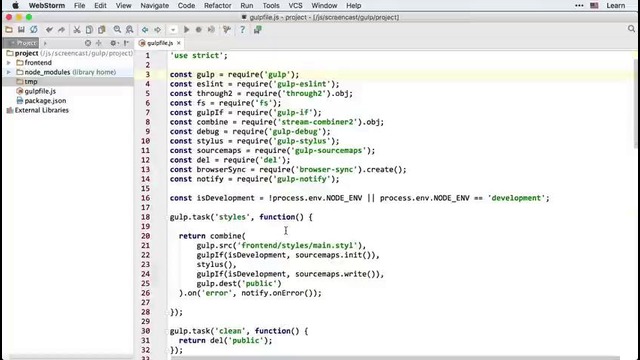The image size is (640, 360).
Task: Click the arrow next to the Project view selector
Action: click(x=45, y=43)
